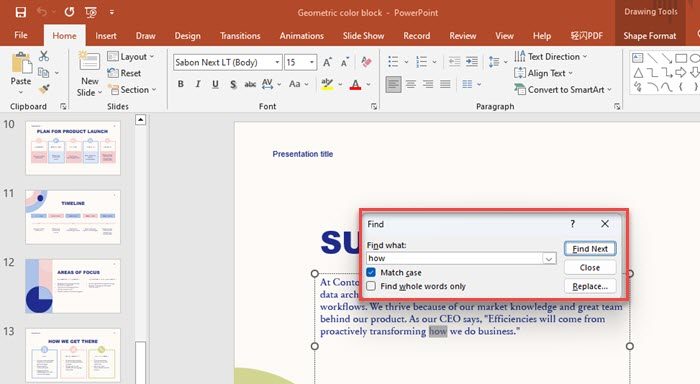Screen dimensions: 700x384
Task: Click the slide panel scroll up arrow
Action: pos(141,120)
